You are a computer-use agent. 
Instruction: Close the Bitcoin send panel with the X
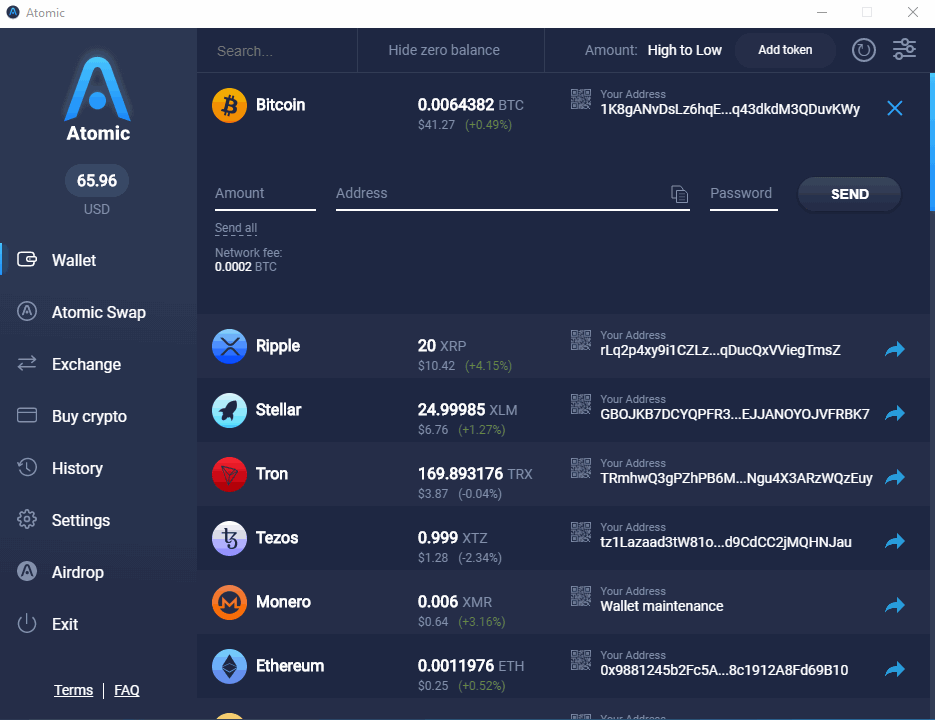894,108
